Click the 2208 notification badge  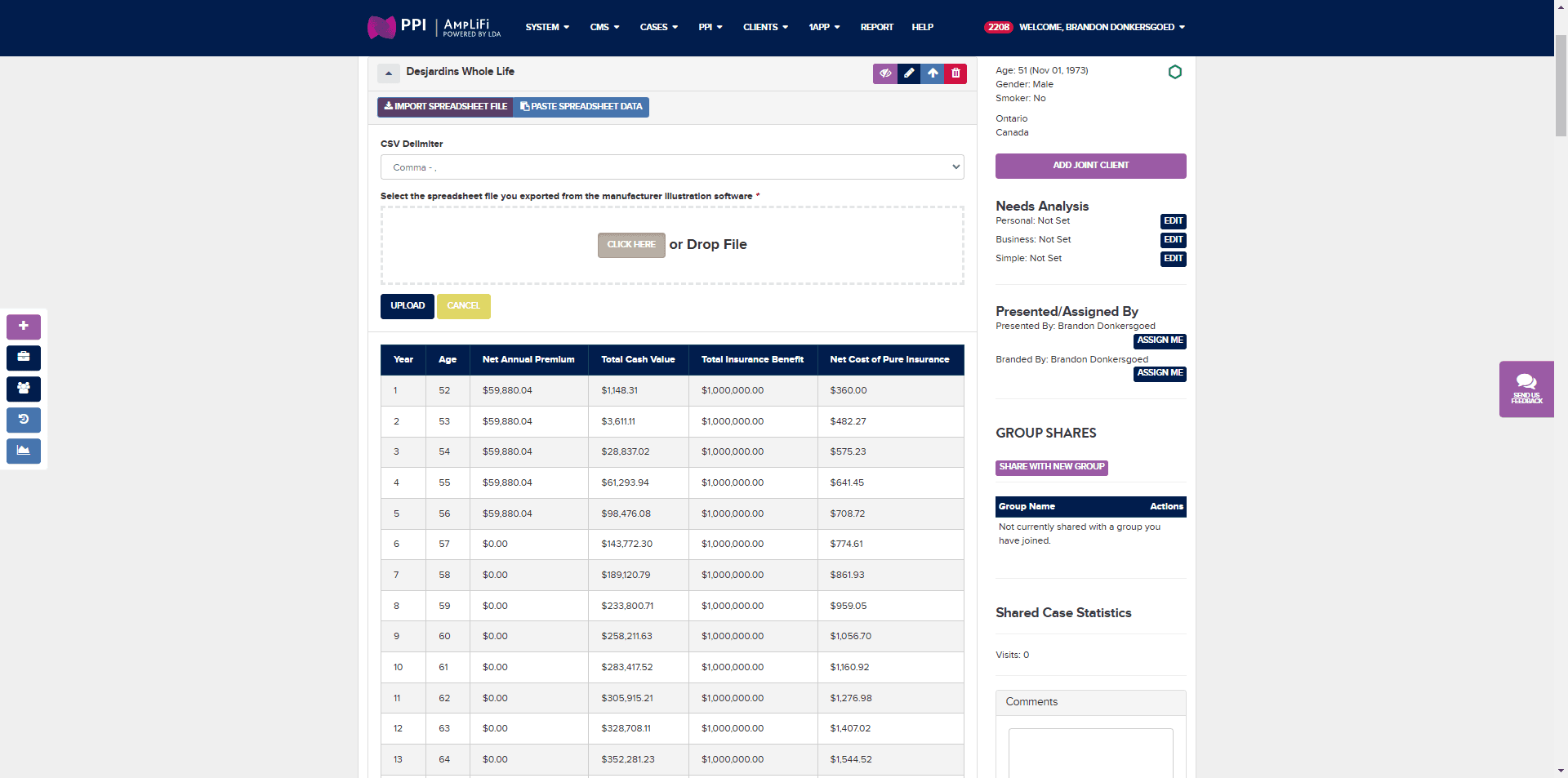pos(998,27)
